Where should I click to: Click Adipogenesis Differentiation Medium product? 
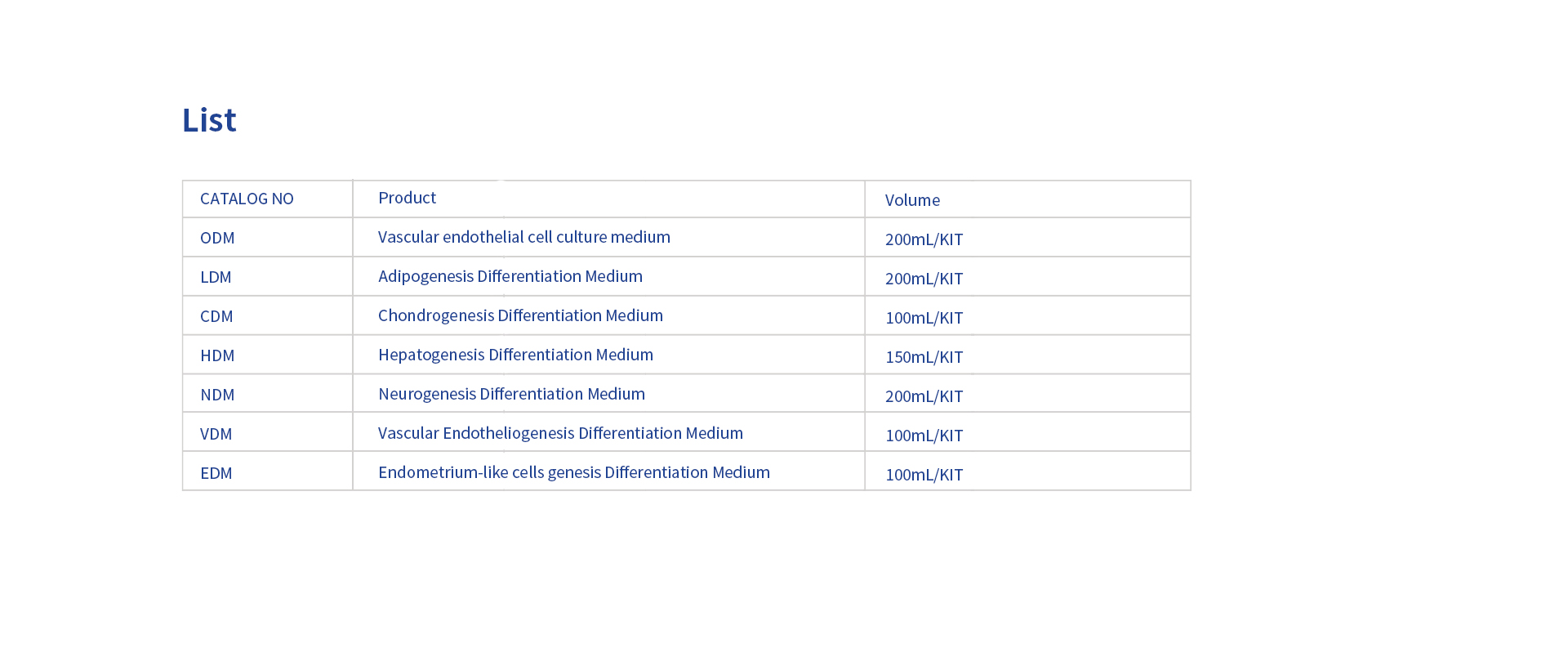click(x=510, y=276)
